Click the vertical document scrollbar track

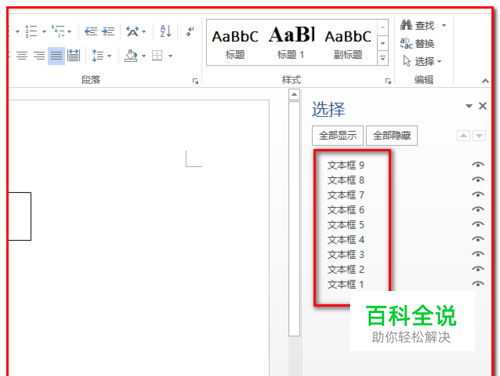pyautogui.click(x=294, y=356)
